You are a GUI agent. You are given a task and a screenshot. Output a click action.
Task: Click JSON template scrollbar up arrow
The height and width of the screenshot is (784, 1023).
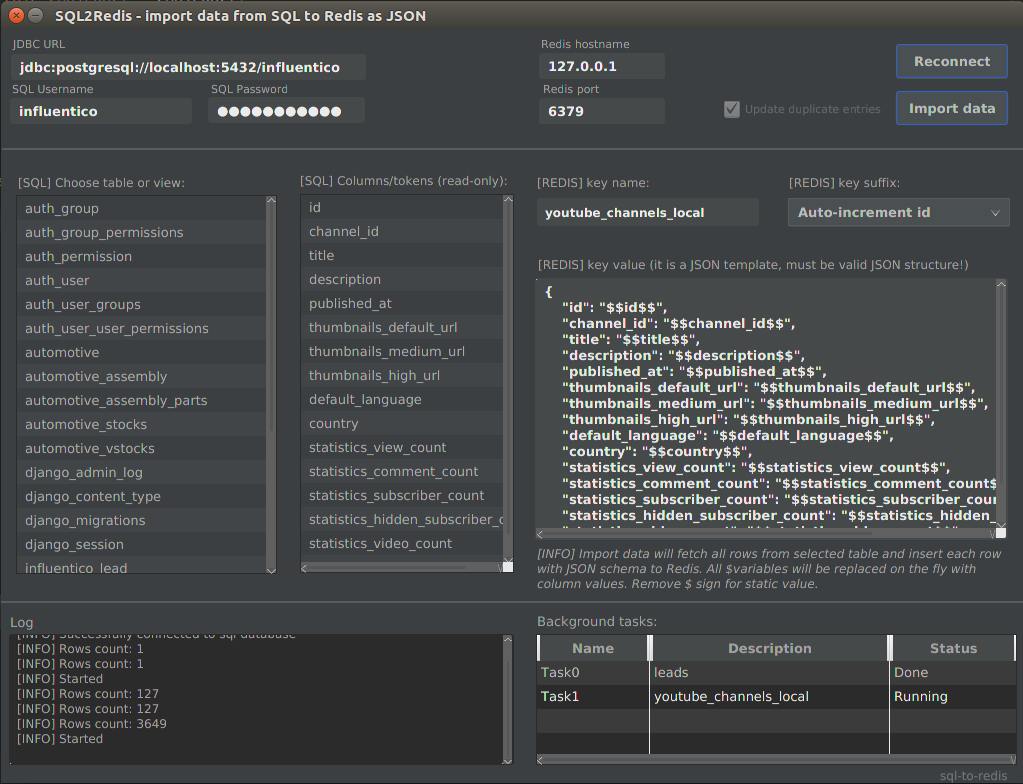click(x=1001, y=284)
